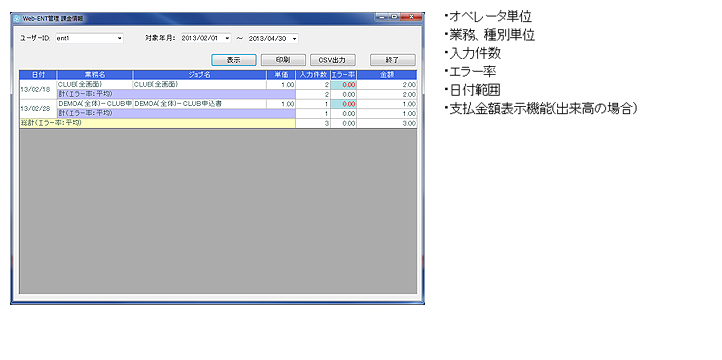Select ジョブ名 cell CLUB(全画面)

199,85
